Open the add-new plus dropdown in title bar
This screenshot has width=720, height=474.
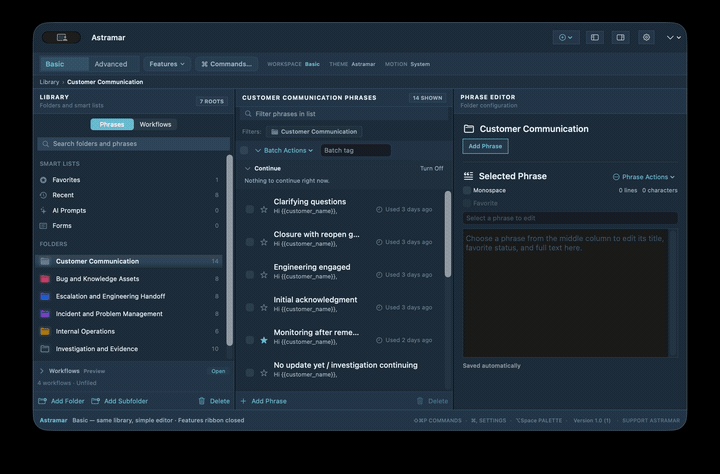point(566,38)
